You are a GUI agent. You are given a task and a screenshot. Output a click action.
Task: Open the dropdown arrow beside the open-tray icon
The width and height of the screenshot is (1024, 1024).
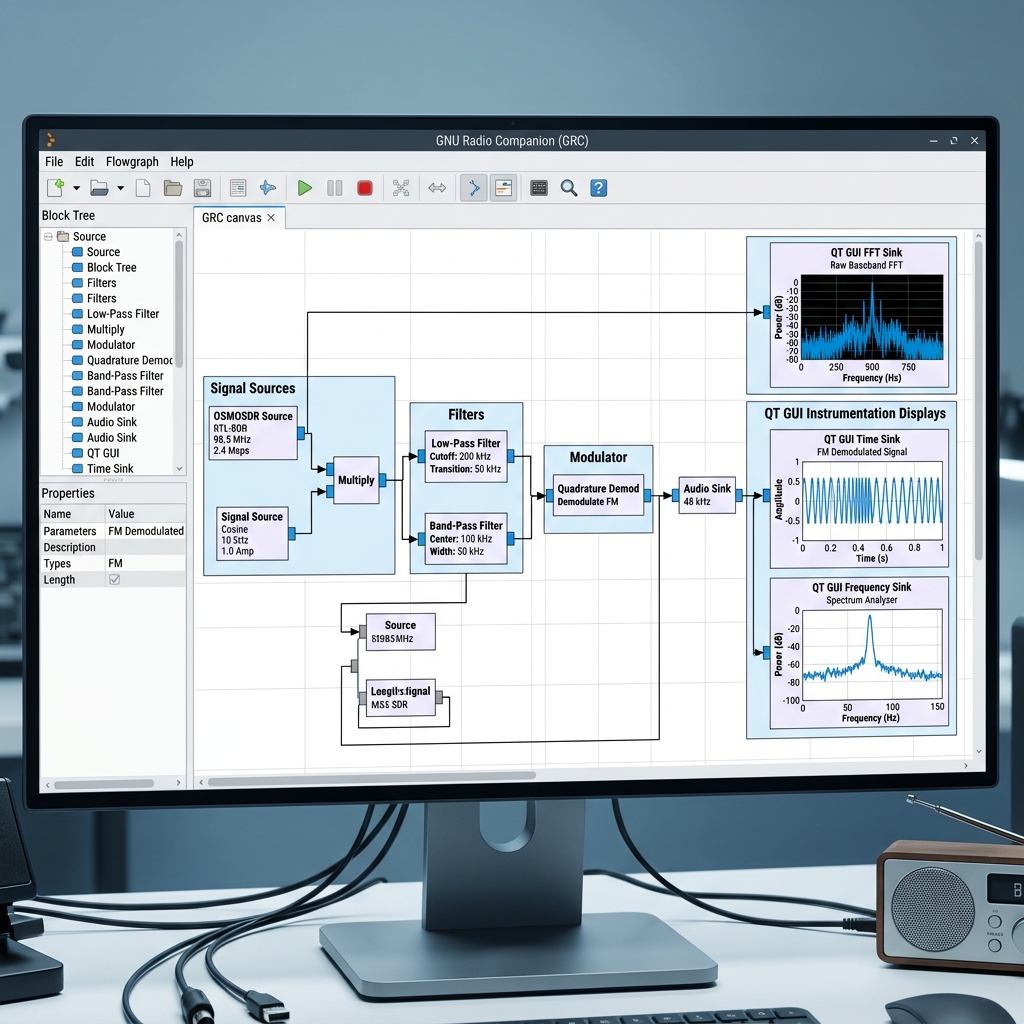[x=121, y=189]
